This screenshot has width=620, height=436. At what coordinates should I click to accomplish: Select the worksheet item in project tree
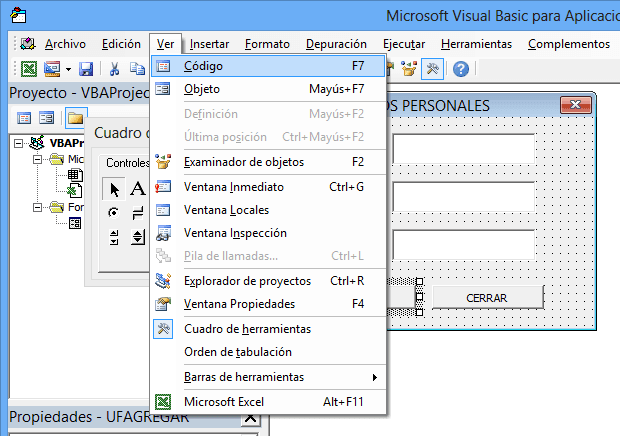pos(75,175)
